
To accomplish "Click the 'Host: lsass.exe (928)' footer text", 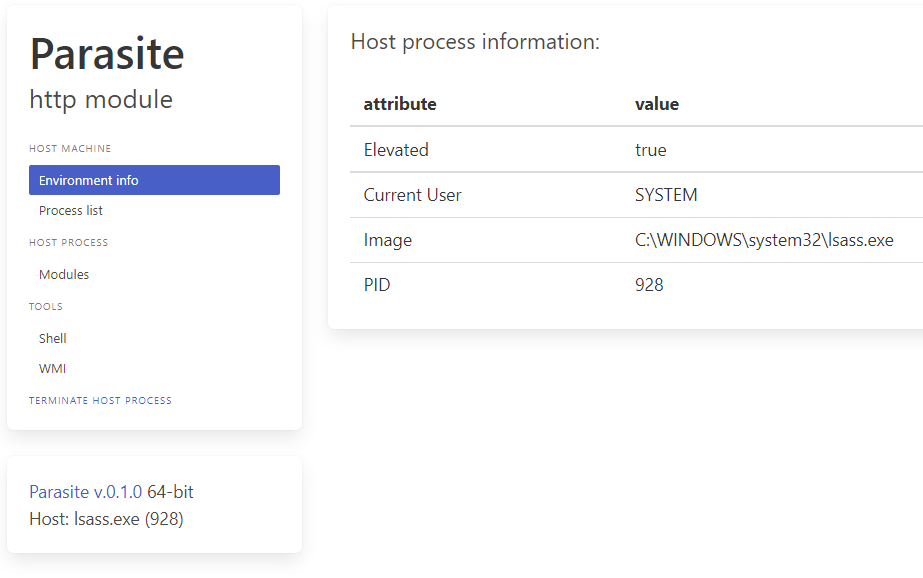I will click(107, 519).
